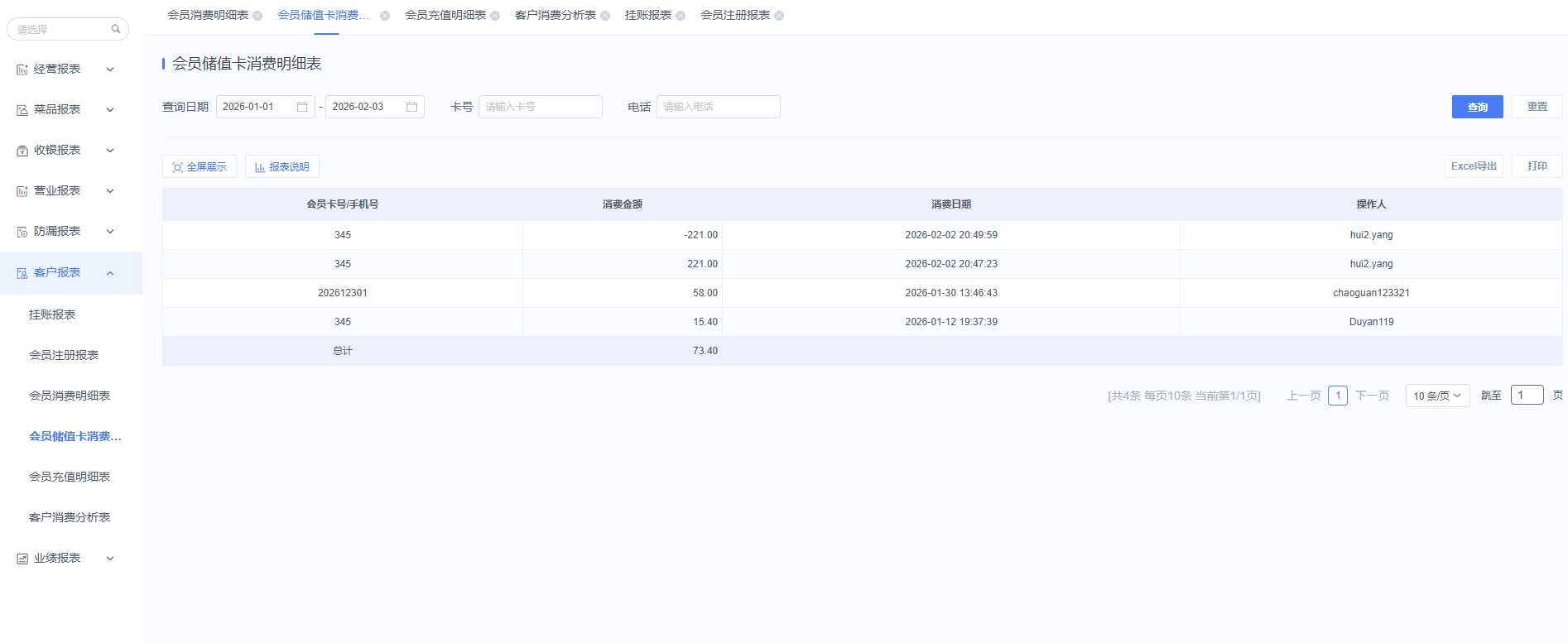Click the 会员卡号/手机号 column header
1568x643 pixels.
click(343, 204)
